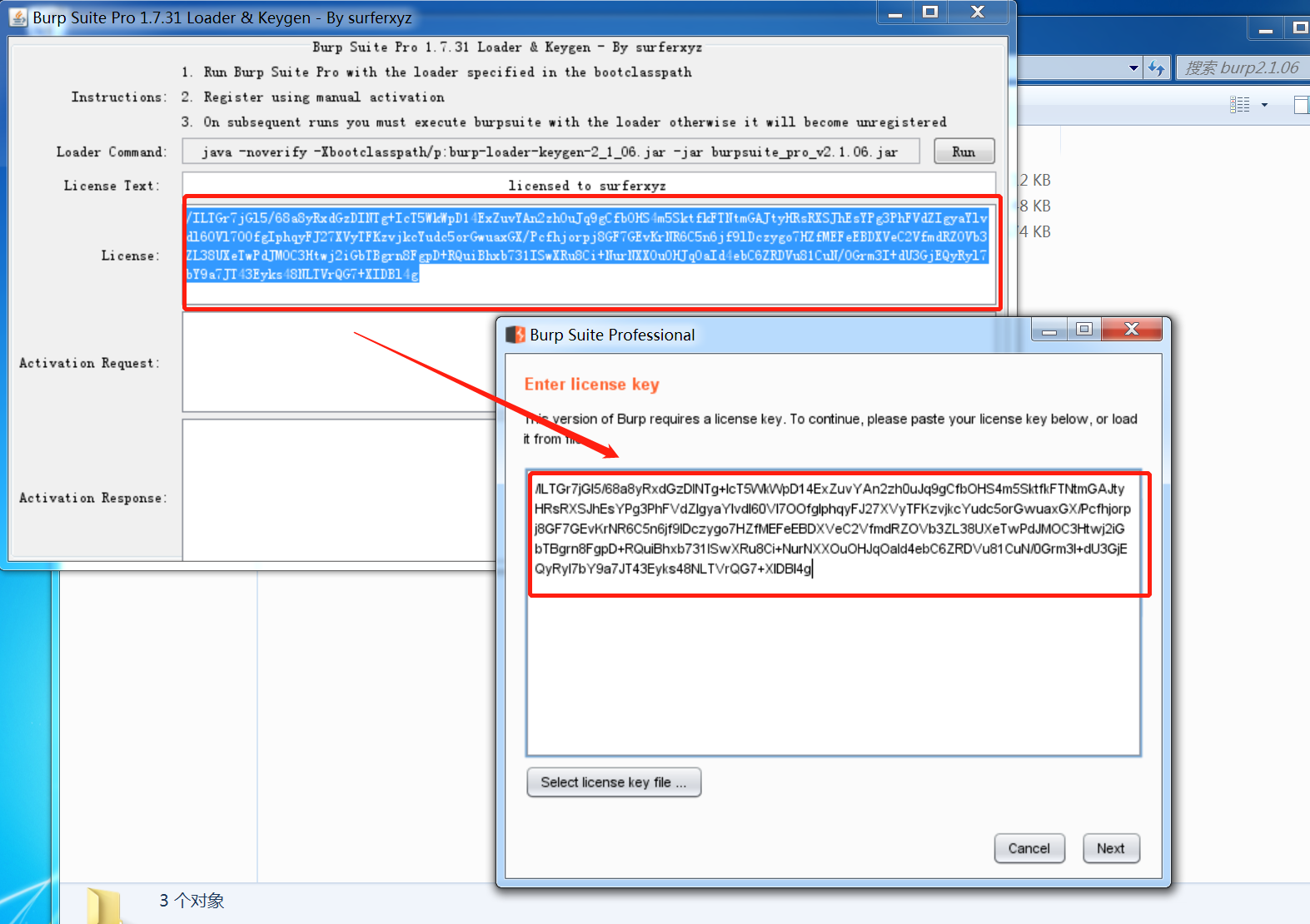Click Next in the license key dialog

click(x=1111, y=848)
